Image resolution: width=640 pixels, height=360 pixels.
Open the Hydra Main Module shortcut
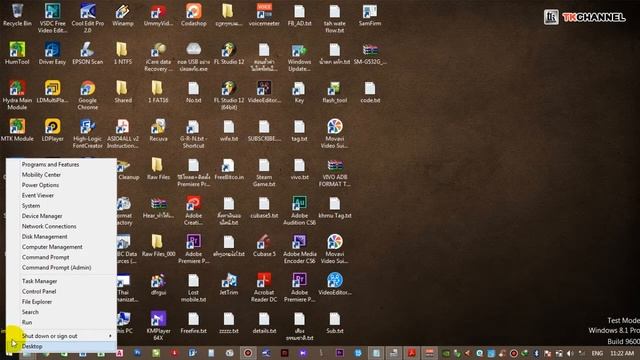click(x=17, y=95)
